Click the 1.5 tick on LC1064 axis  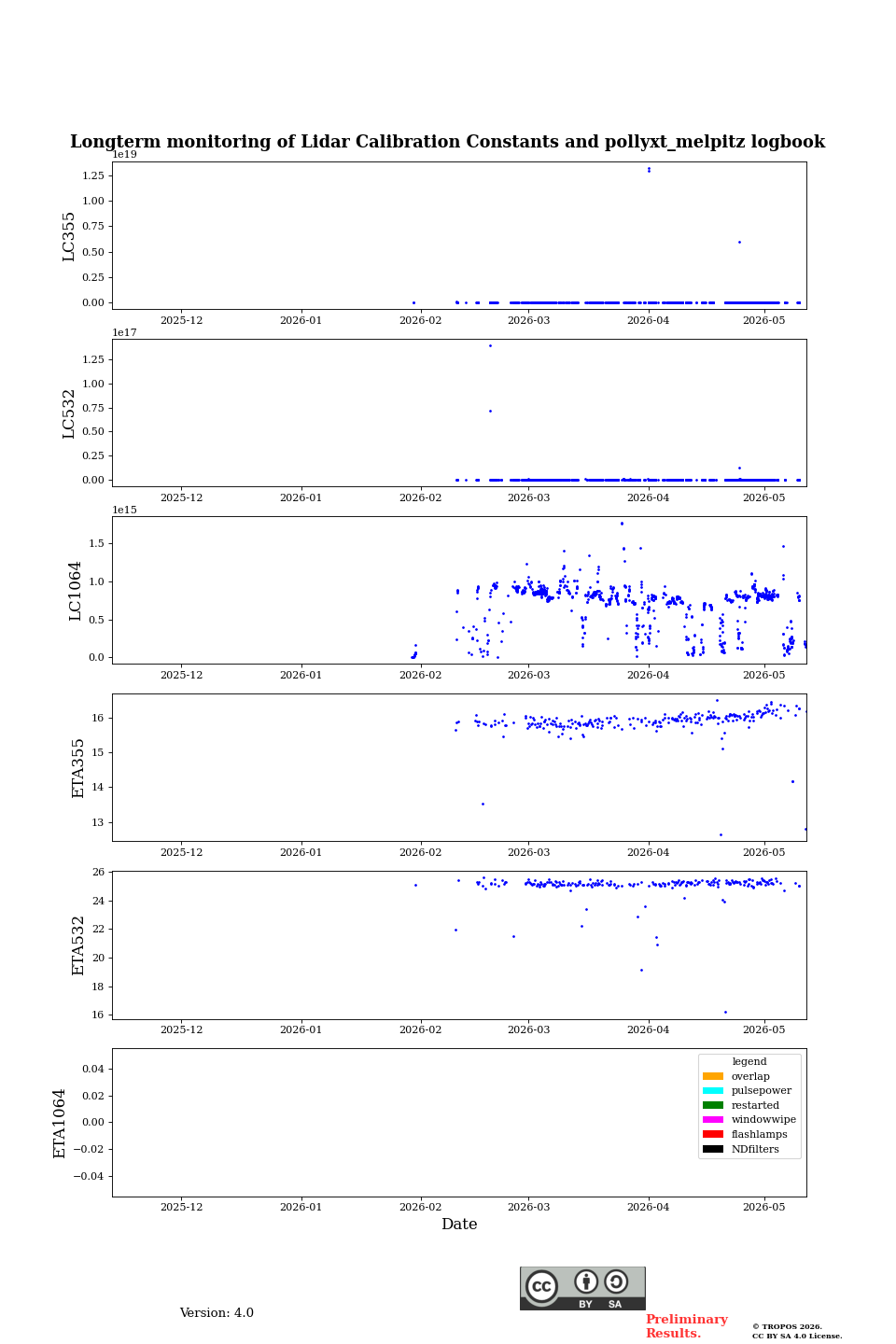pyautogui.click(x=97, y=543)
